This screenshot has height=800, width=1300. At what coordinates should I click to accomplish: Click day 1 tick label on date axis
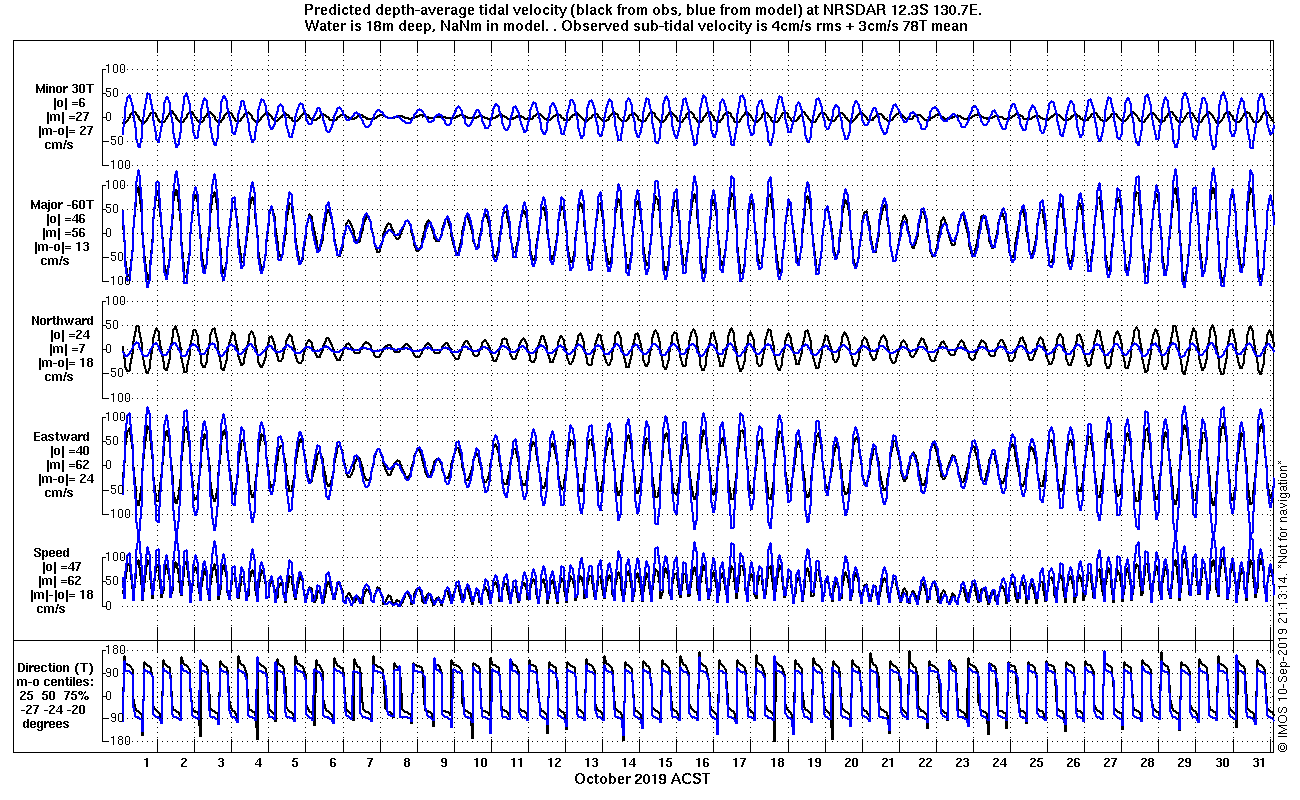click(x=147, y=762)
